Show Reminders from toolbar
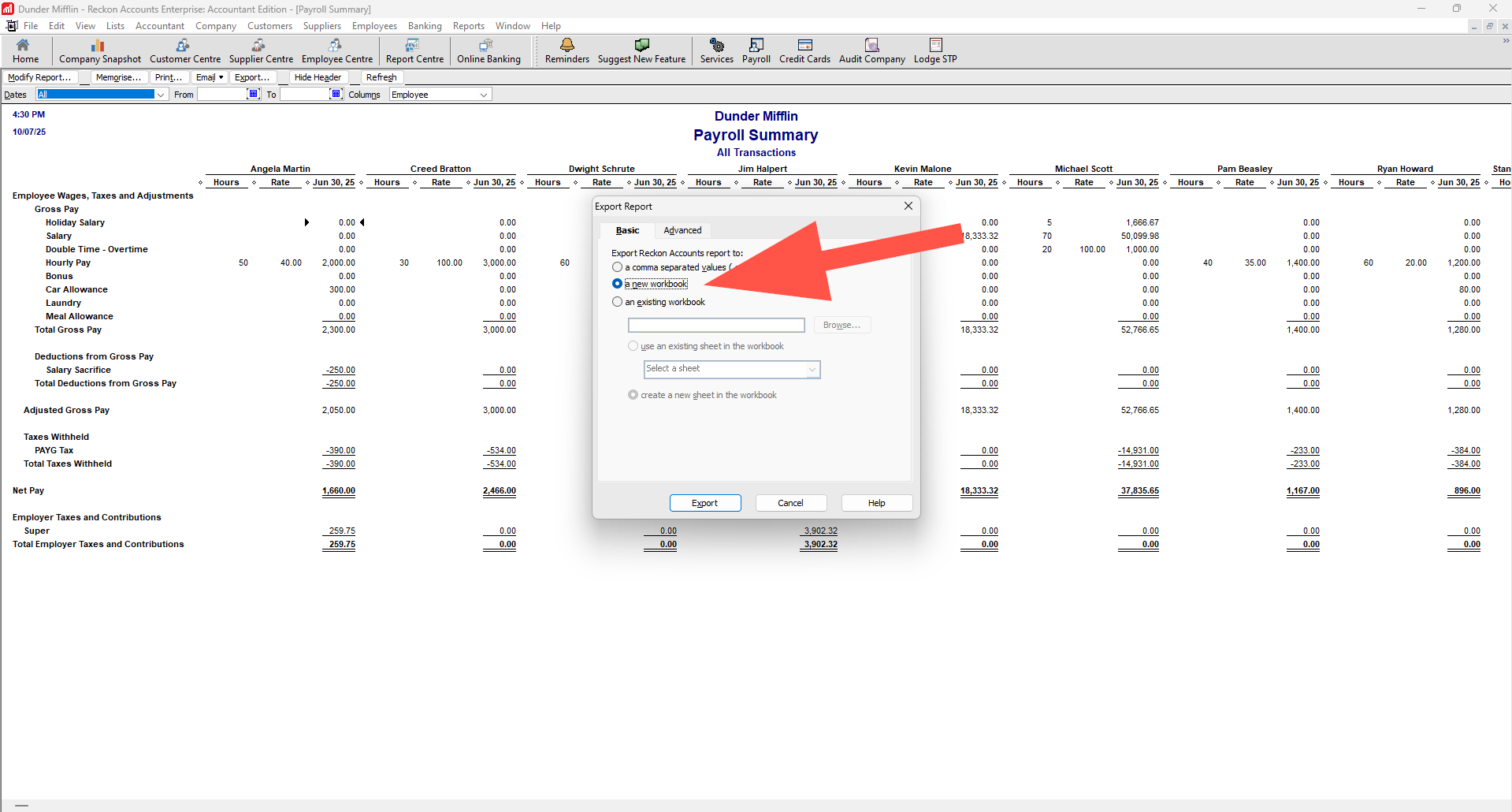Image resolution: width=1512 pixels, height=812 pixels. tap(567, 51)
